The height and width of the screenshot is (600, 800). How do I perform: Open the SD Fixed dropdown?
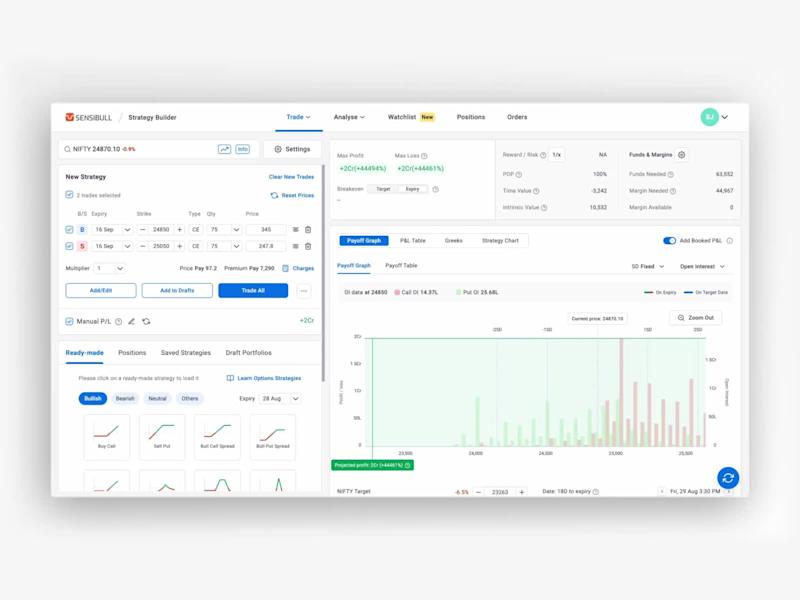click(648, 267)
